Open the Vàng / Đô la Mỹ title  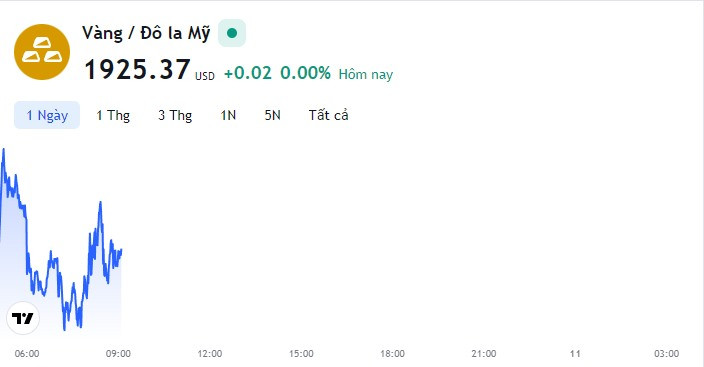pos(146,33)
